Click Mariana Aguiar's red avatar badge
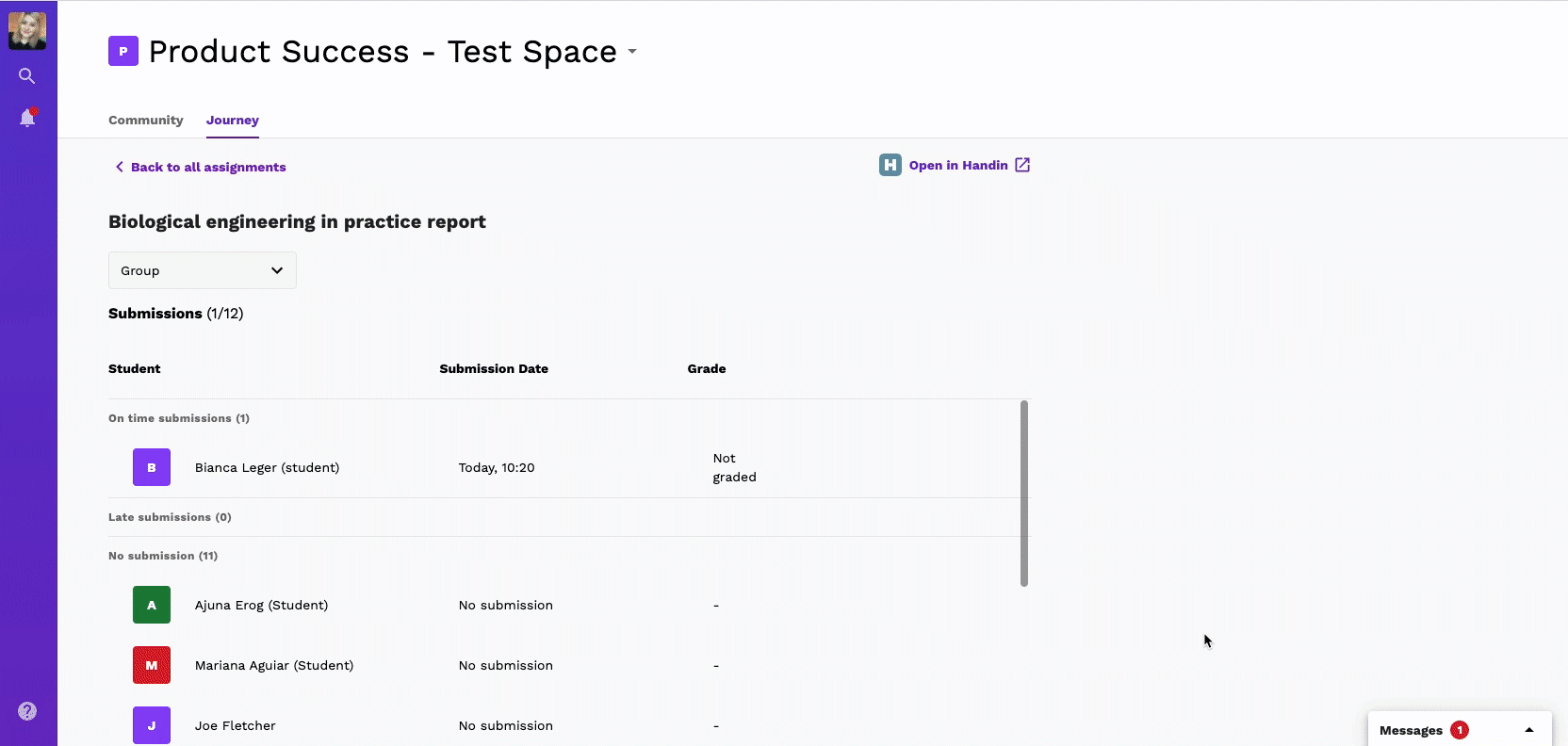 [152, 665]
